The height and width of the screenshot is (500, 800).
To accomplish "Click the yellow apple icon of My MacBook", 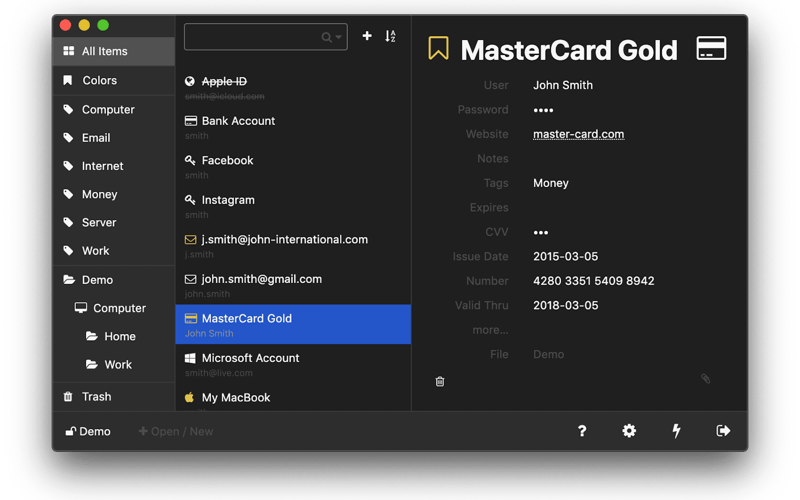I will tap(189, 397).
